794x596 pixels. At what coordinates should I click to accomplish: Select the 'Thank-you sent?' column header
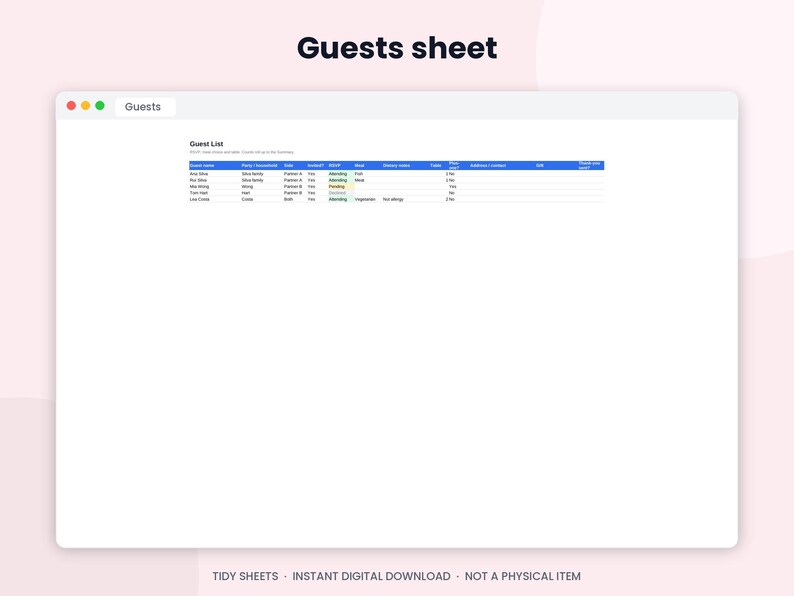coord(589,166)
